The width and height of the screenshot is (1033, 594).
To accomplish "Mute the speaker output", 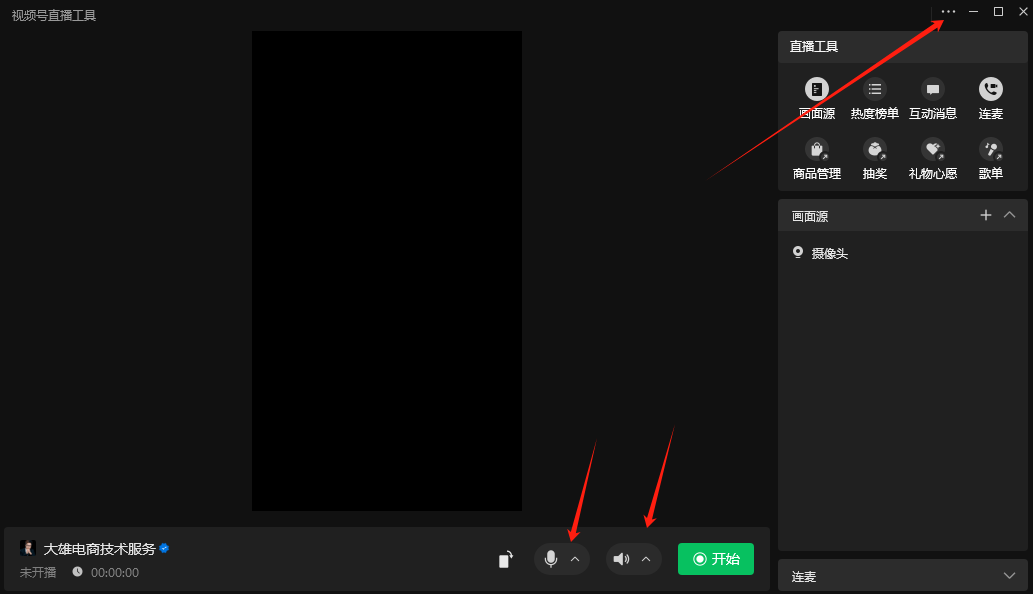I will [622, 559].
